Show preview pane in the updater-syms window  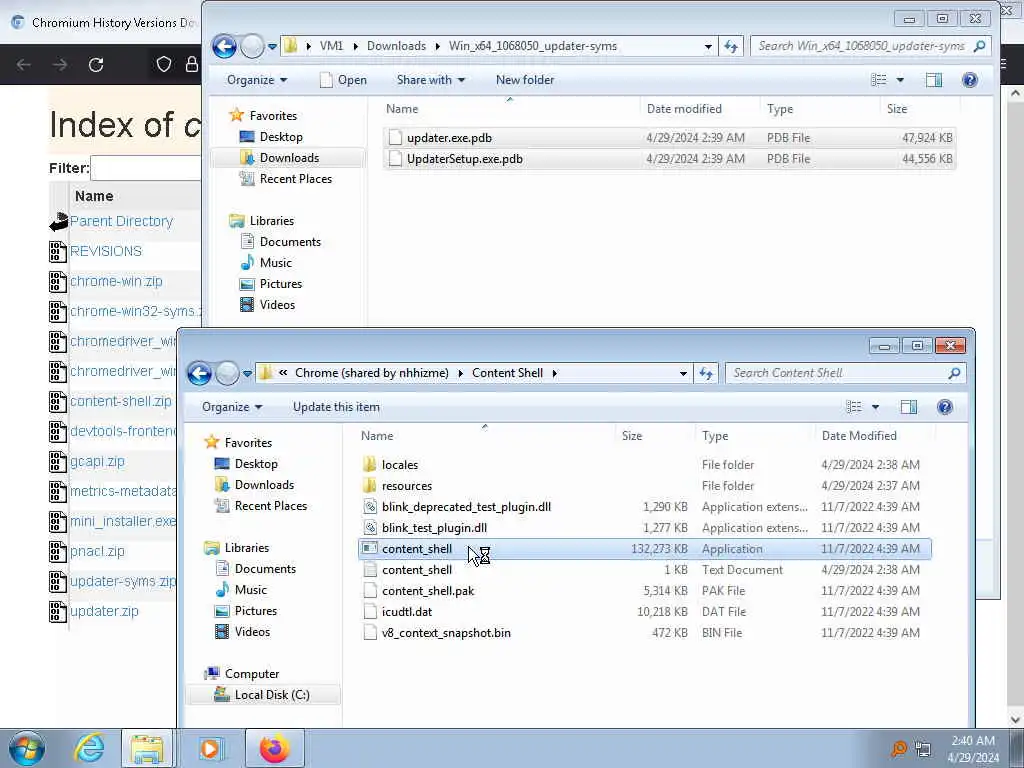(934, 80)
